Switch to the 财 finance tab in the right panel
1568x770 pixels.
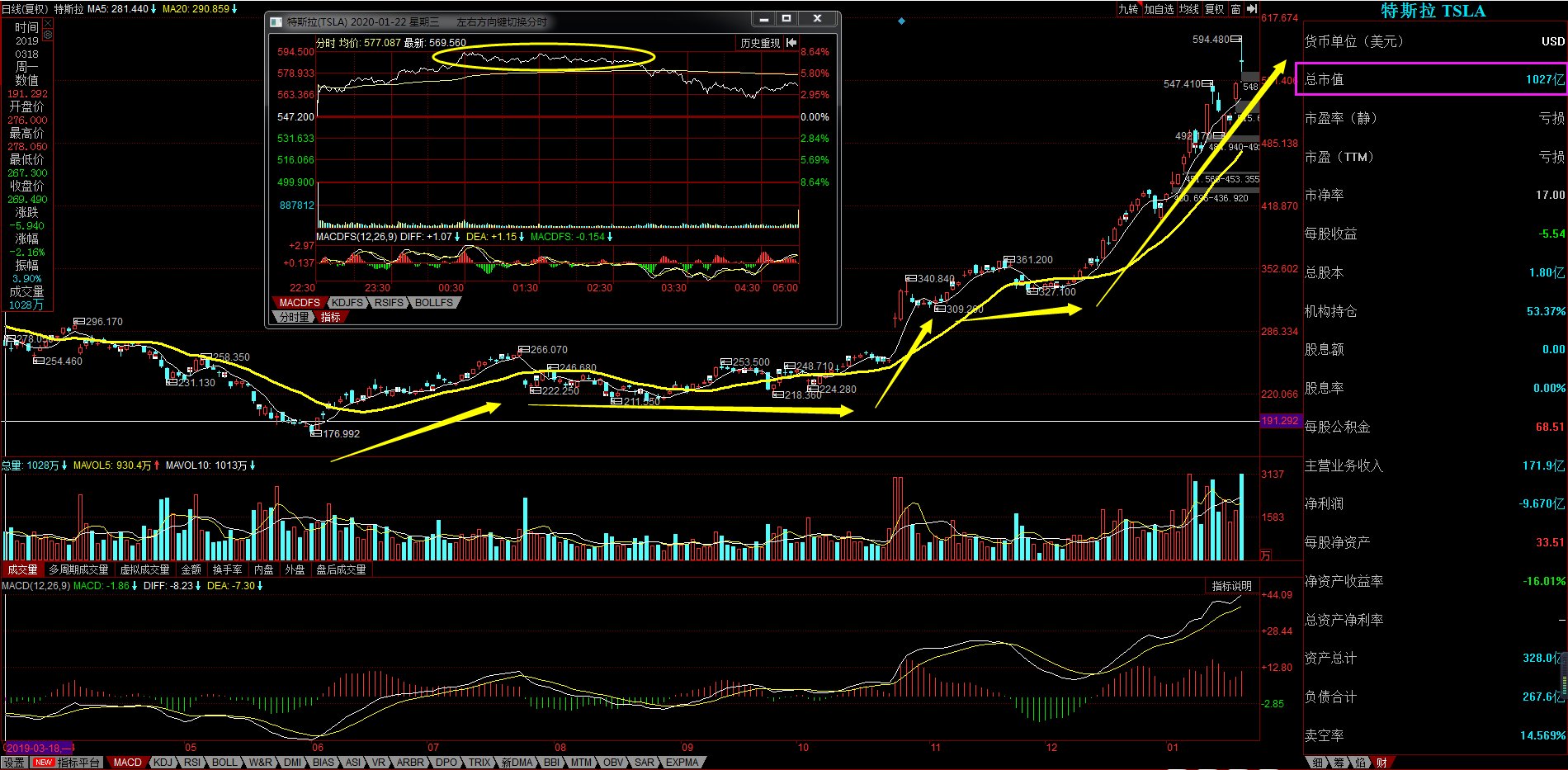click(1381, 763)
